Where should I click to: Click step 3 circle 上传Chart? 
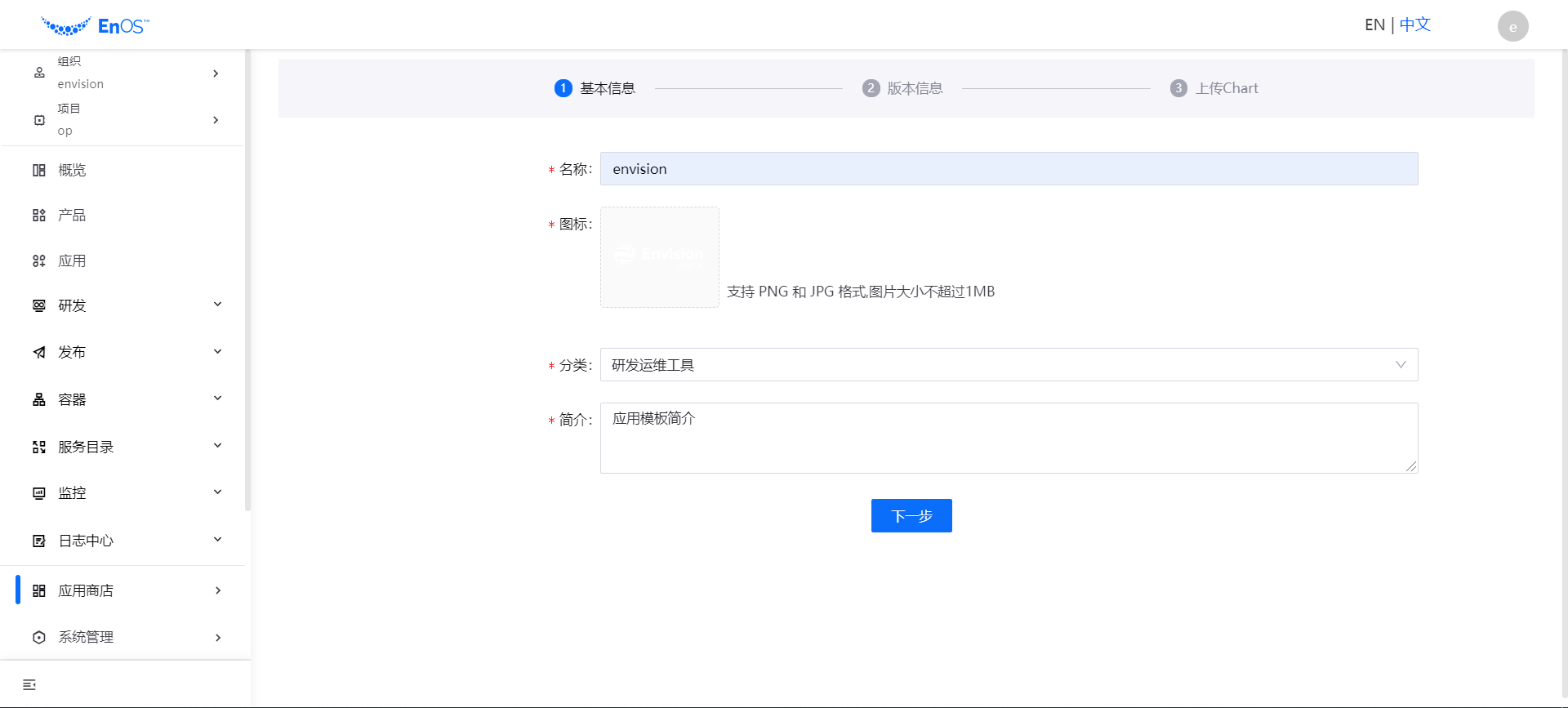1178,88
